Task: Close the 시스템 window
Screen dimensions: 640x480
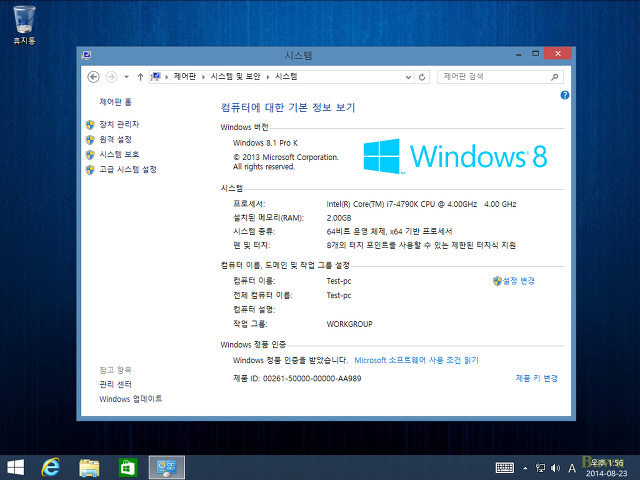Action: point(558,53)
